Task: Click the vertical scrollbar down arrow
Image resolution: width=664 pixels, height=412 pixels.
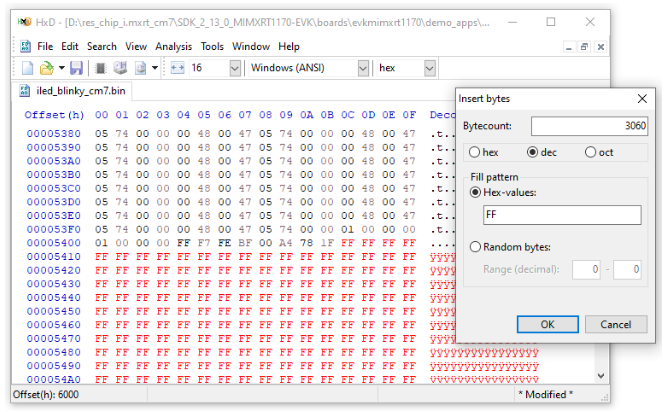Action: point(601,376)
